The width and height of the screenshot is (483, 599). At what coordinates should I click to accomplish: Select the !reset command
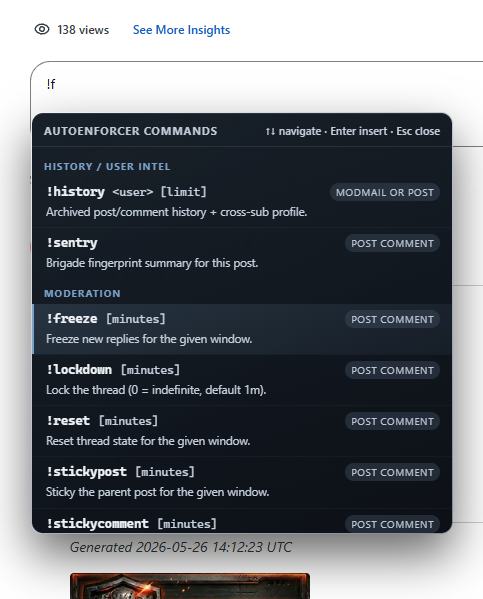[x=242, y=431]
